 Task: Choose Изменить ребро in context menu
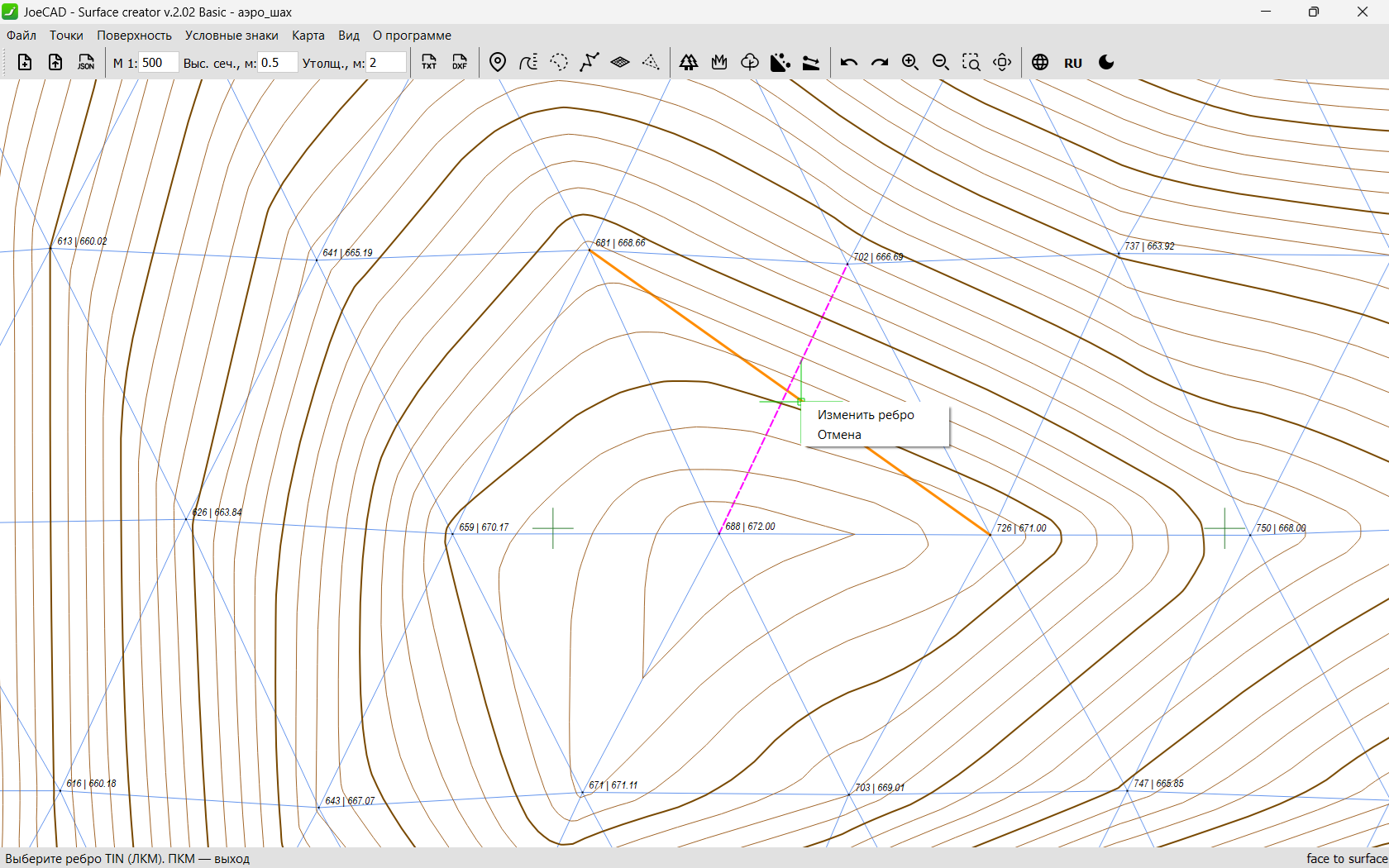tap(866, 415)
